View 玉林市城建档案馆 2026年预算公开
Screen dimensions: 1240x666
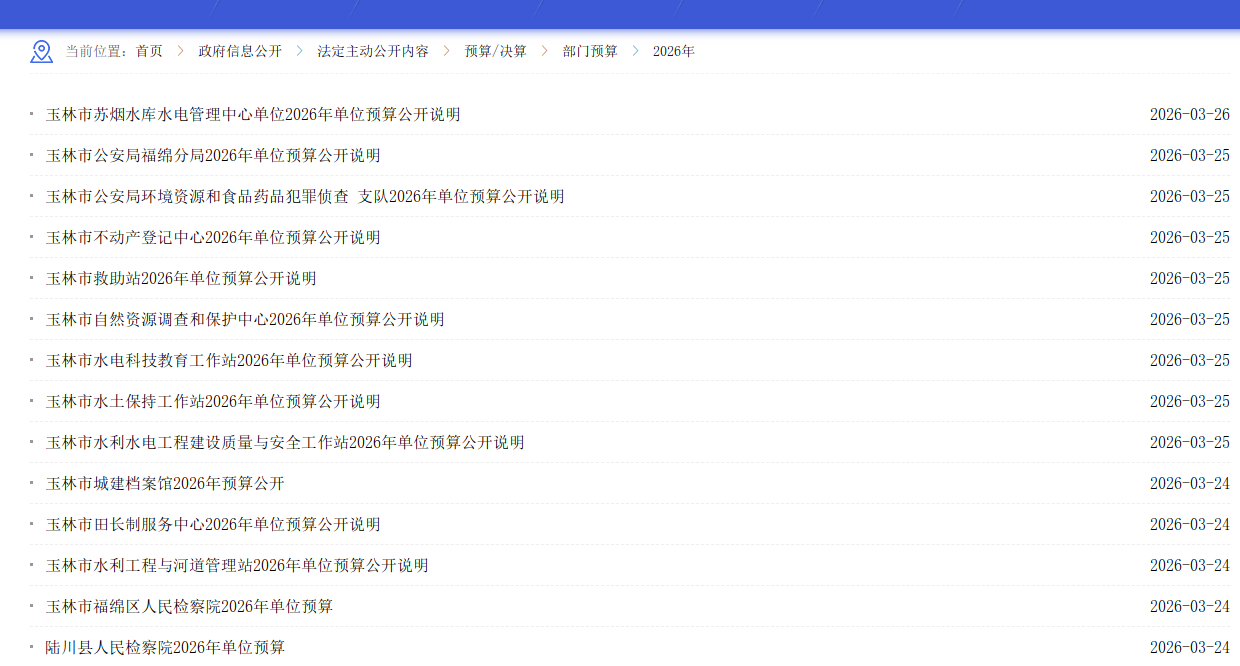click(x=165, y=484)
